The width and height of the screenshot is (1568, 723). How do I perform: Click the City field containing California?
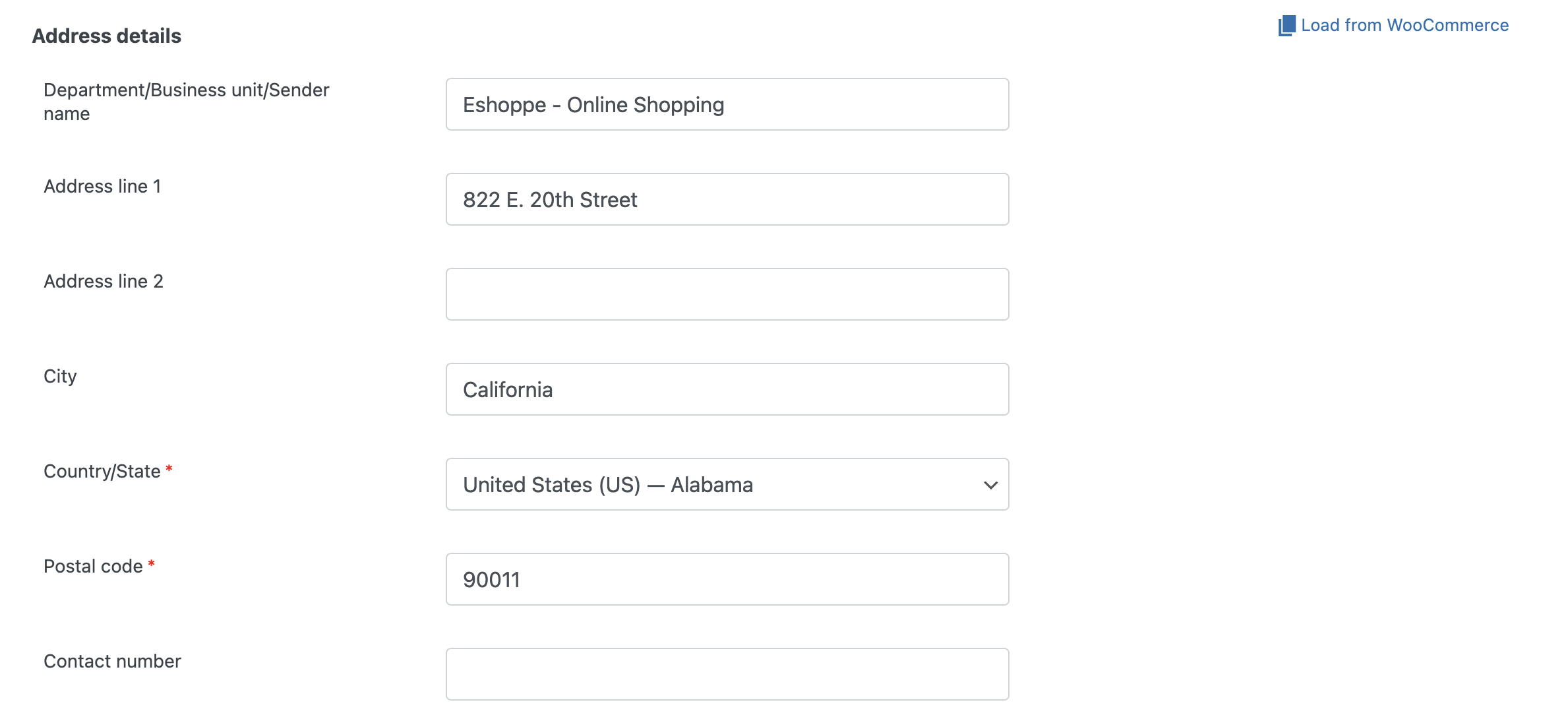727,389
